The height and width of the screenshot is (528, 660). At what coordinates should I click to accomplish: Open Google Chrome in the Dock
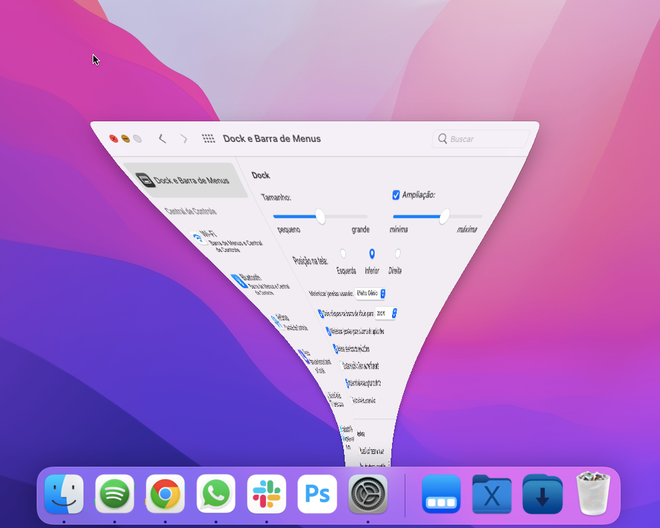(165, 494)
